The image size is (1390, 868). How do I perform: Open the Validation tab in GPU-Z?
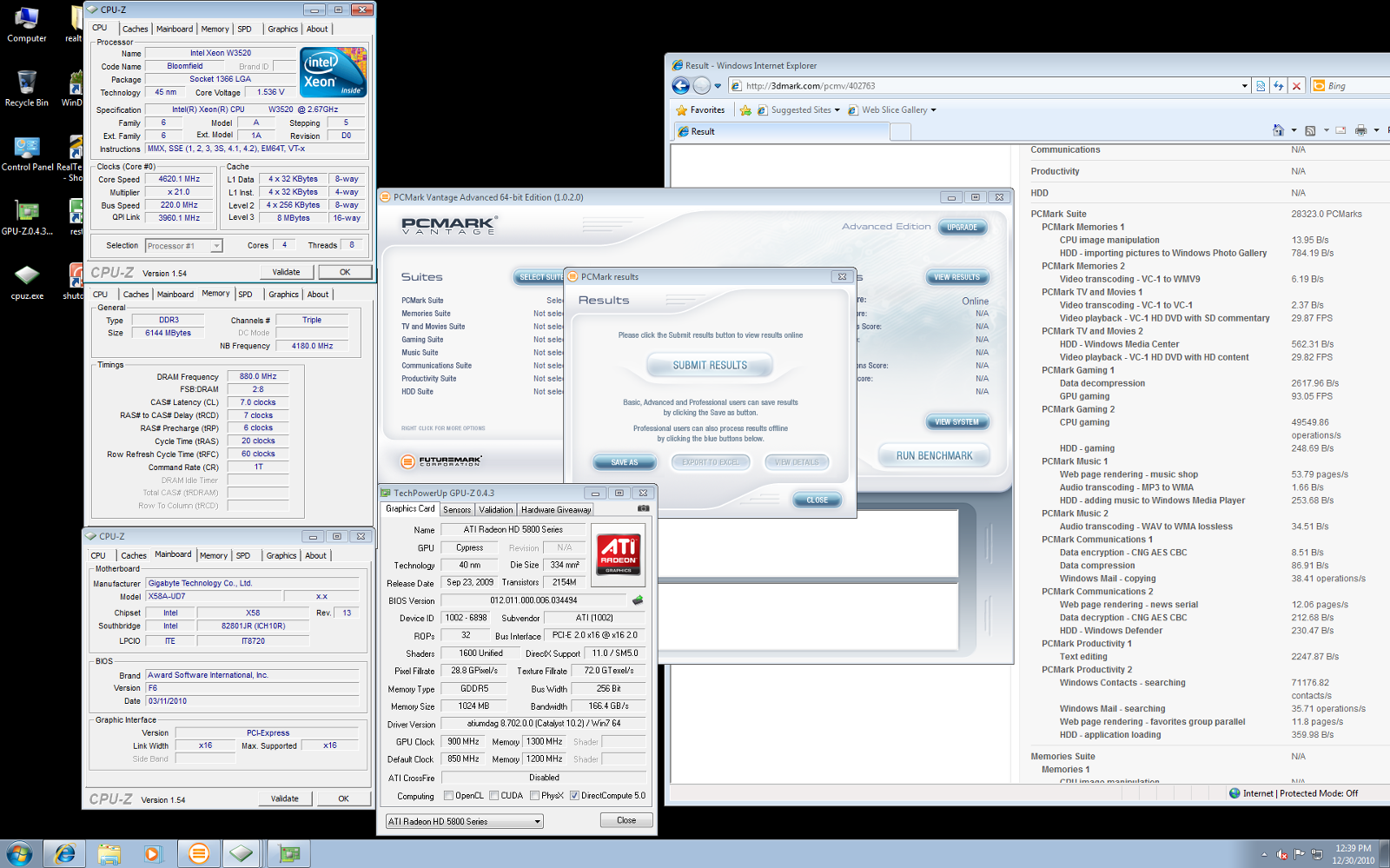click(496, 510)
